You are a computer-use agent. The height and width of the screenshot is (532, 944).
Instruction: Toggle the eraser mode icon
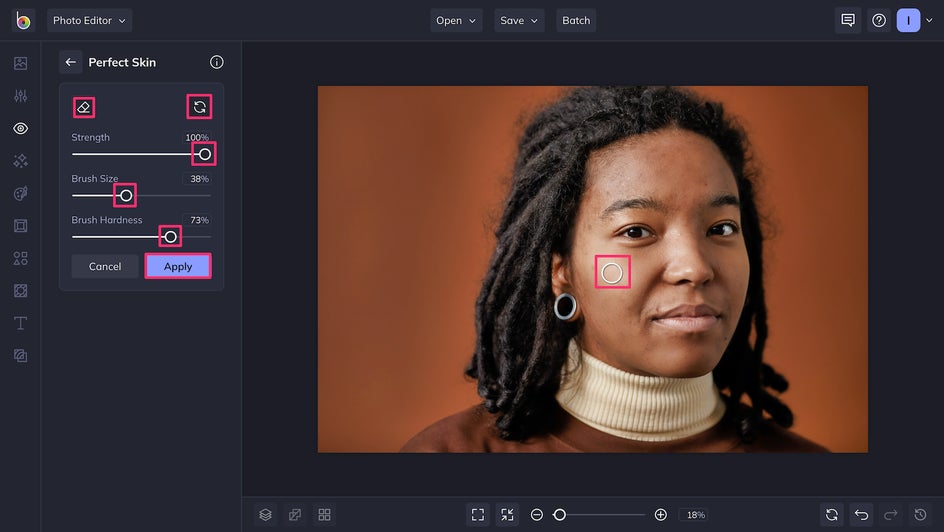tap(84, 108)
